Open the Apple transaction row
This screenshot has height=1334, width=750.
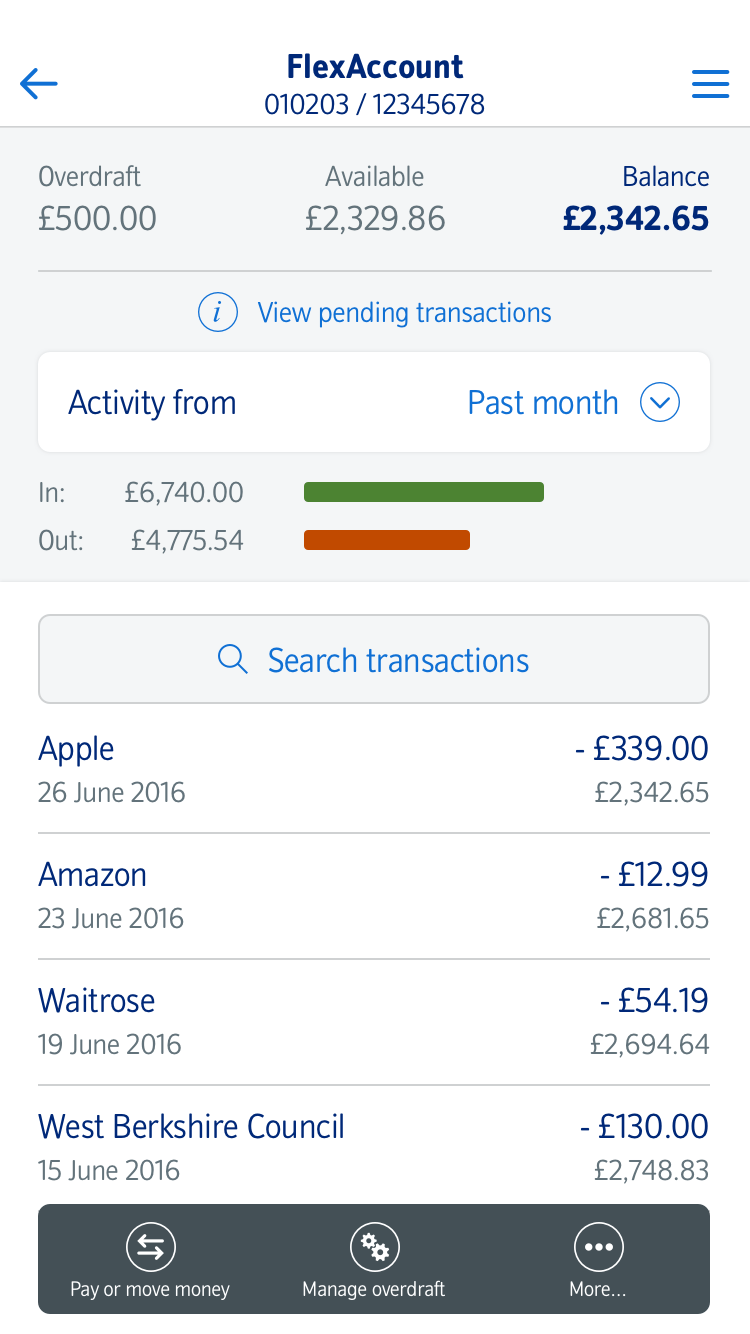coord(374,770)
